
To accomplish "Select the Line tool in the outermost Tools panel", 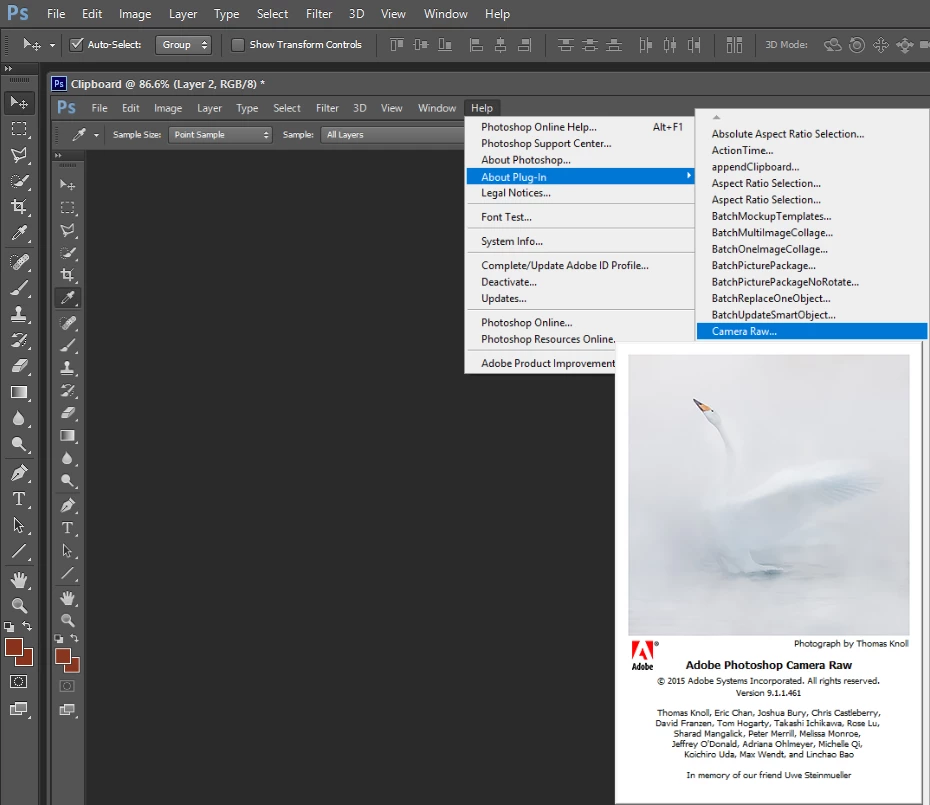I will (19, 551).
